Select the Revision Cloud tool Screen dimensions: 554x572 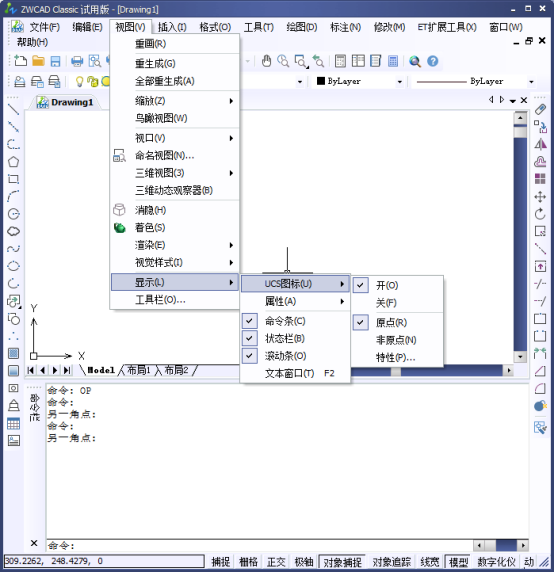pos(13,231)
